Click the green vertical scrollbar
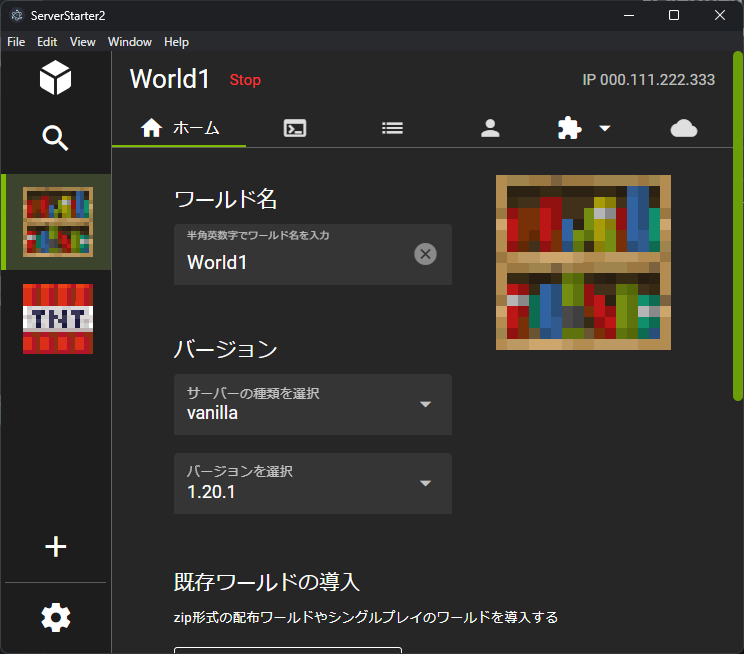Viewport: 744px width, 654px height. [x=738, y=226]
